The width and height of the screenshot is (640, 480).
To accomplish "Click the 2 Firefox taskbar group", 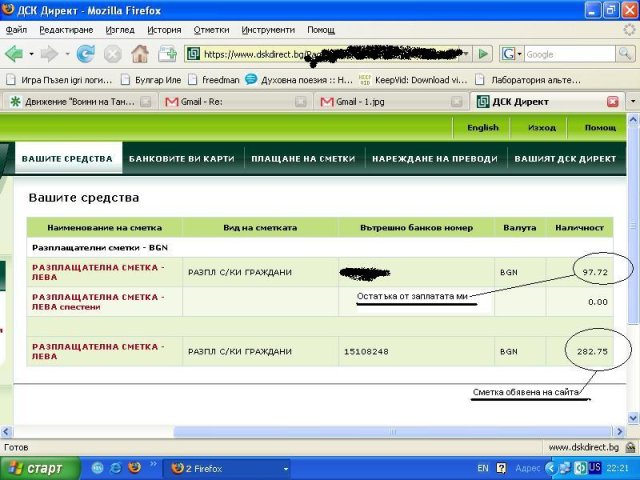I will pos(227,469).
